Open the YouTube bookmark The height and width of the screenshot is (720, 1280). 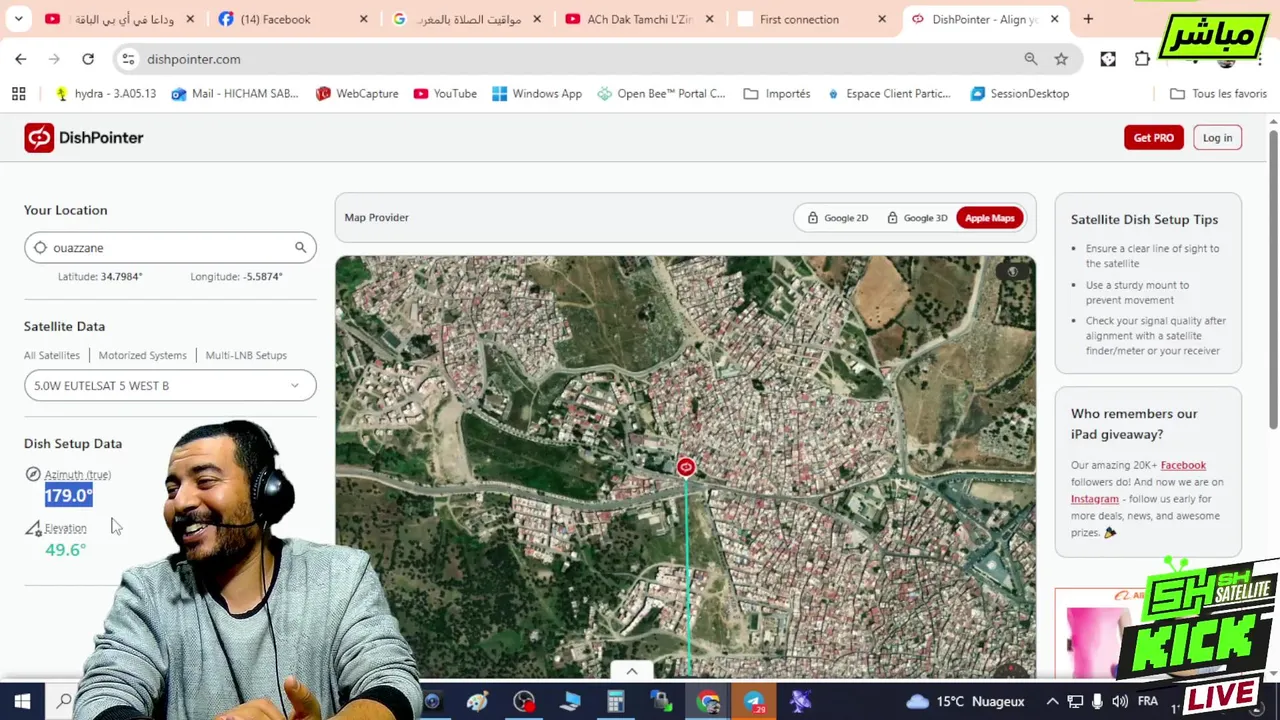(445, 93)
